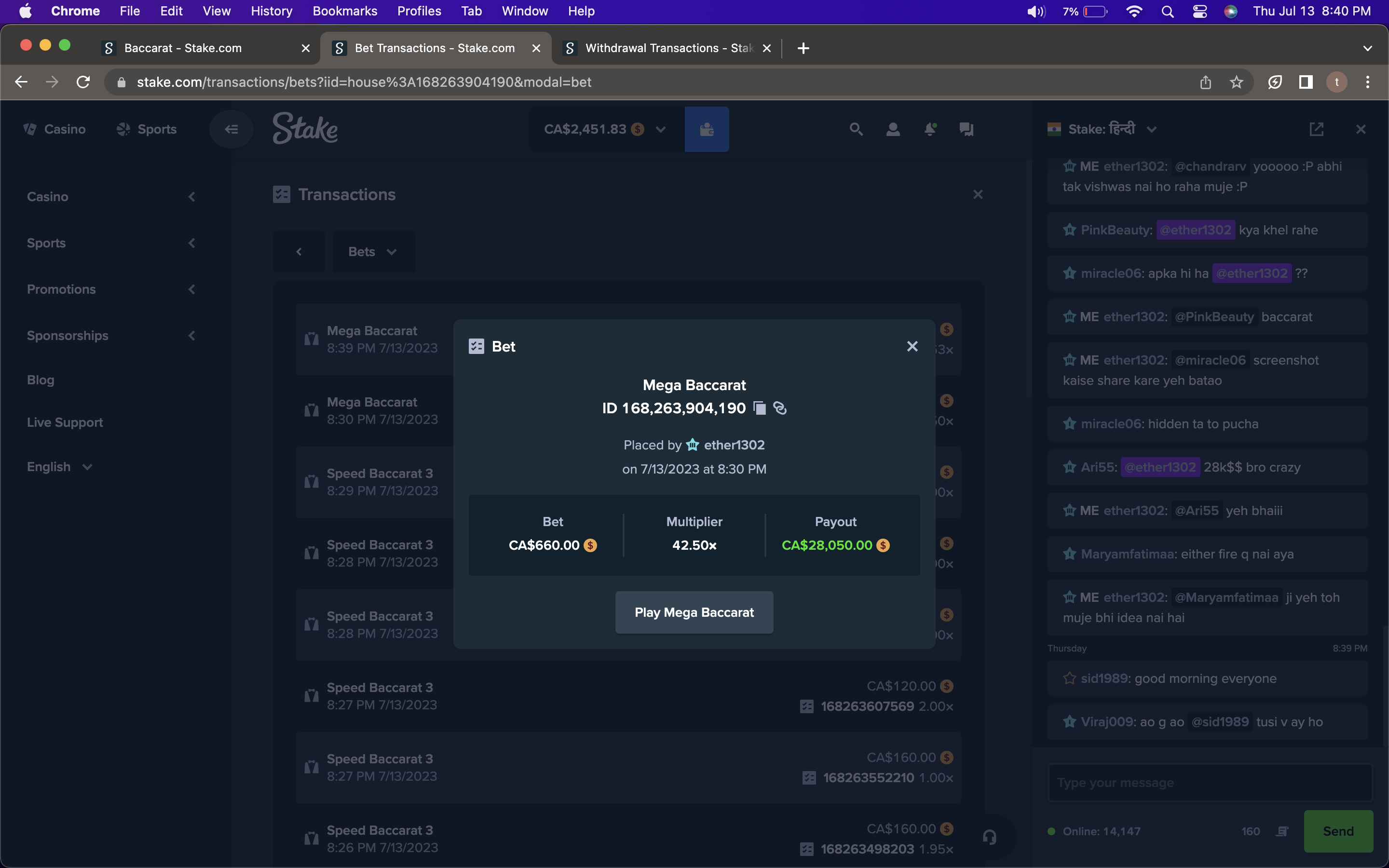Close the Bet modal dialog
Screen dimensions: 1389x868
[912, 346]
